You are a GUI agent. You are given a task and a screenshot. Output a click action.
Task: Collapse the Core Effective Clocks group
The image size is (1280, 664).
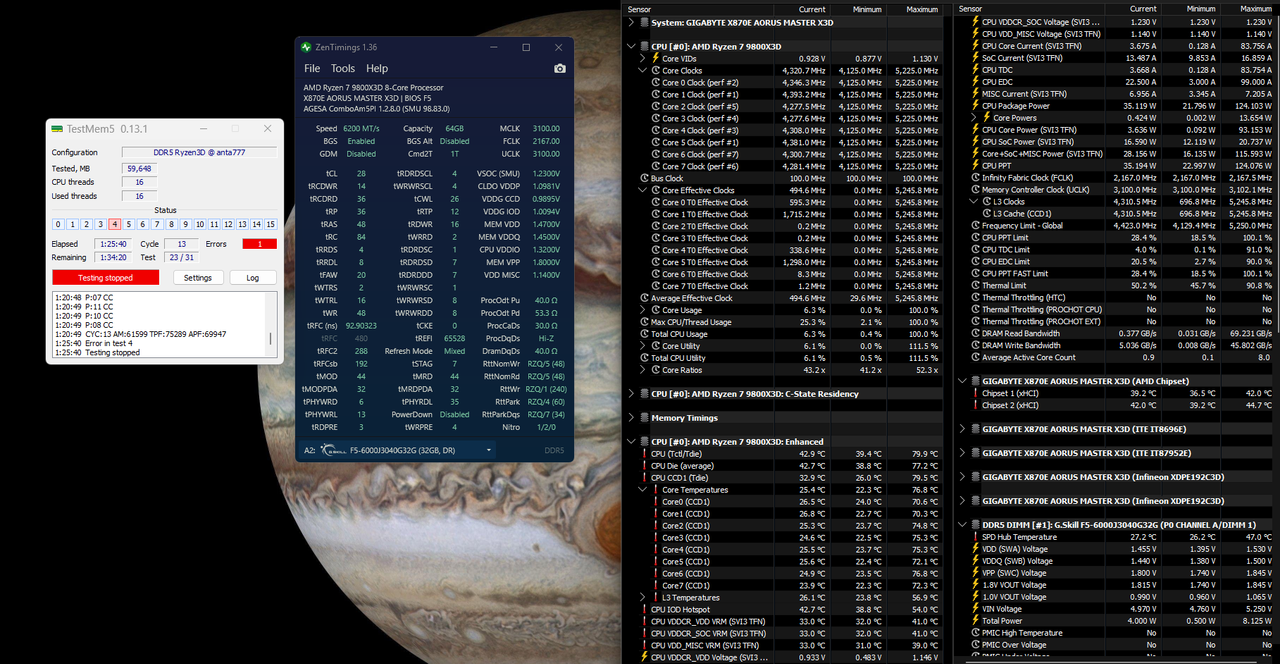point(642,190)
